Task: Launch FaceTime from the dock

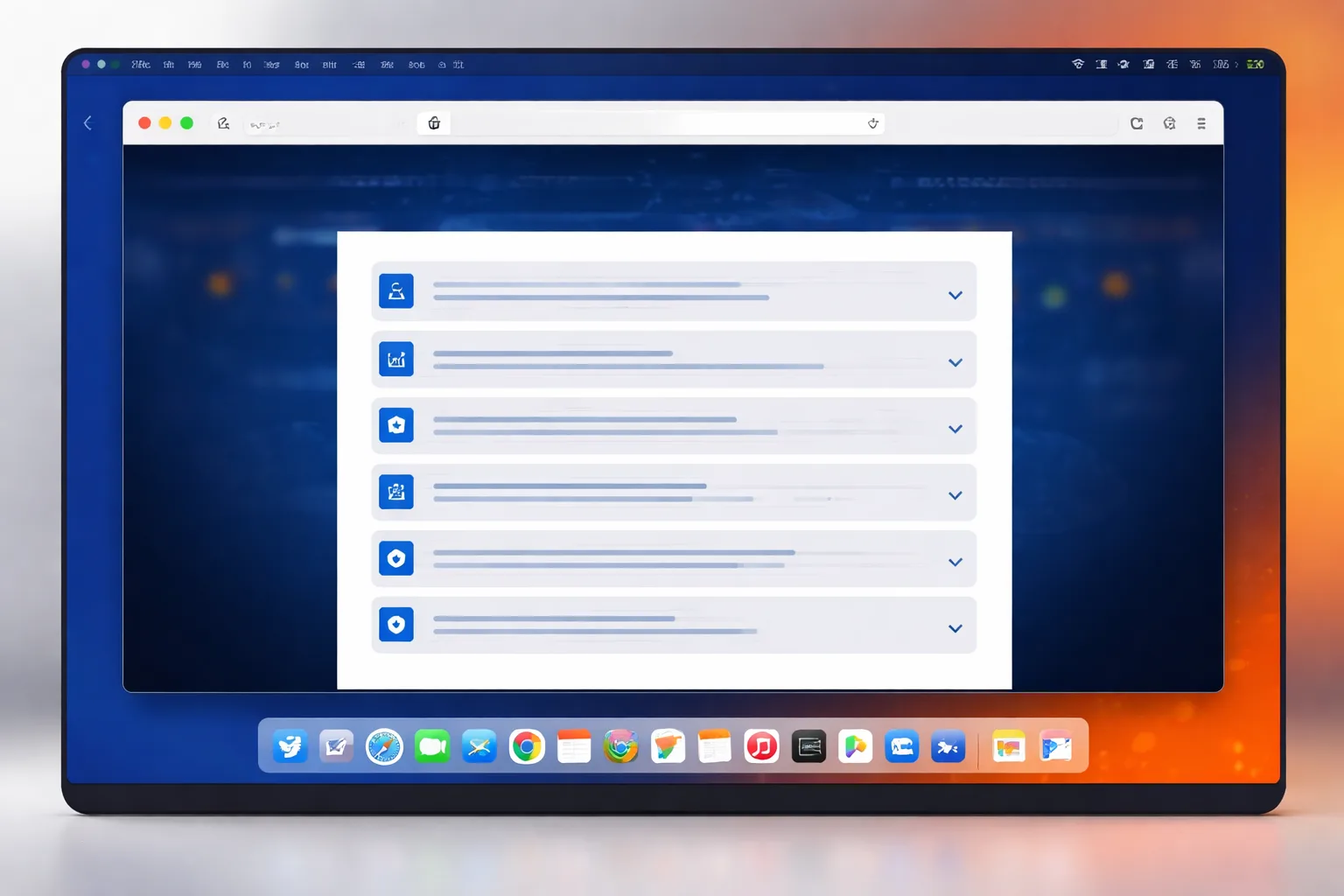Action: click(432, 746)
